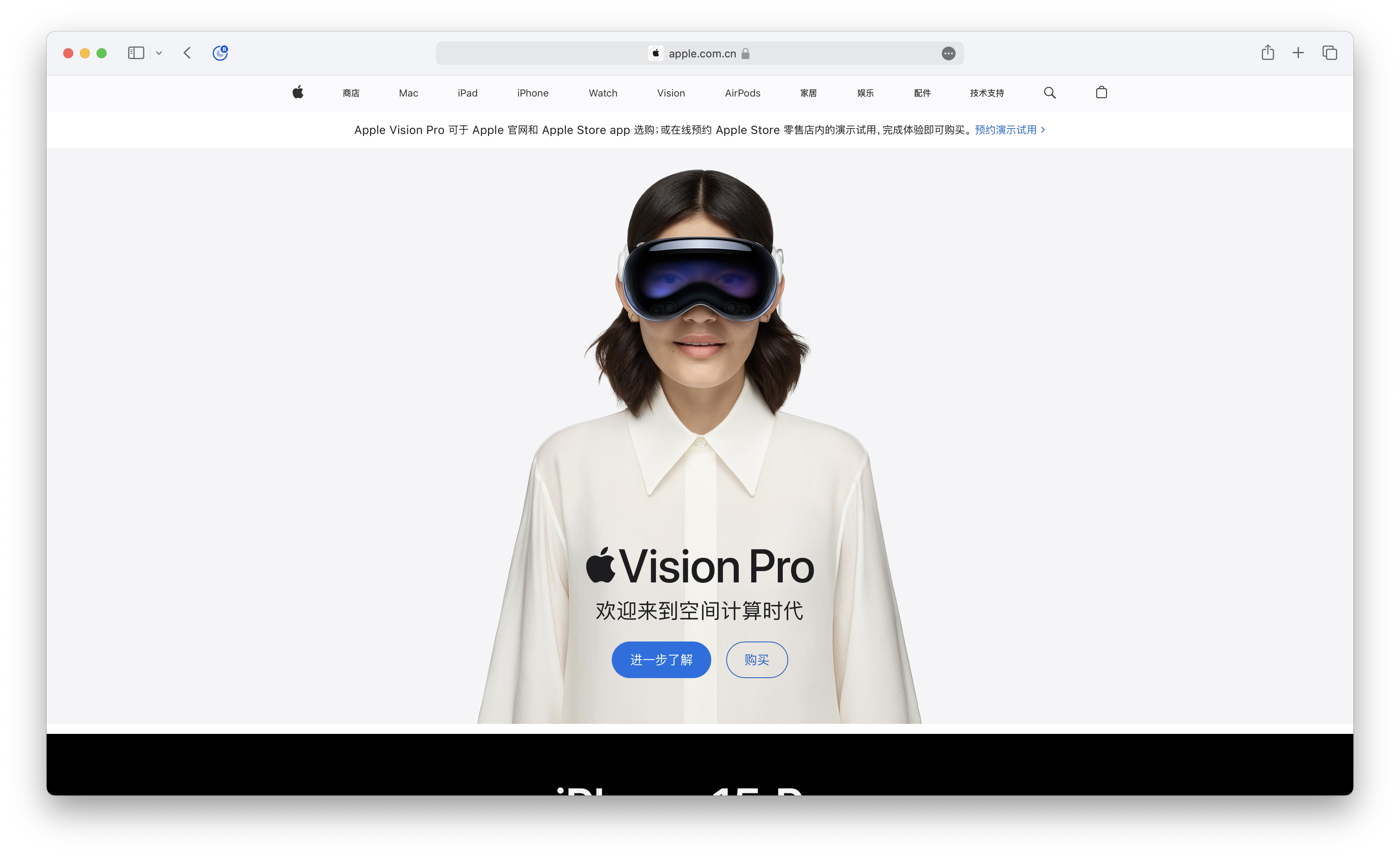Image resolution: width=1400 pixels, height=857 pixels.
Task: Open the search magnifier icon
Action: point(1050,93)
